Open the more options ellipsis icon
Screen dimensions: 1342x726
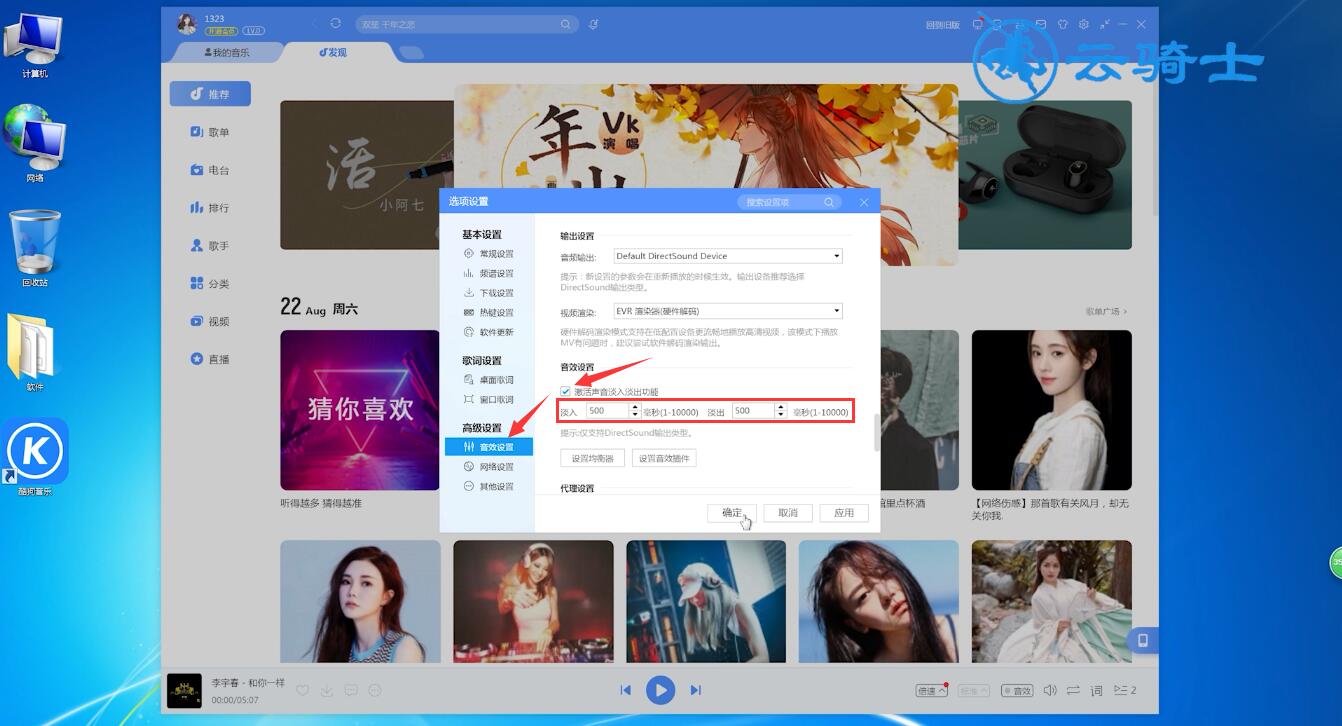pyautogui.click(x=375, y=690)
